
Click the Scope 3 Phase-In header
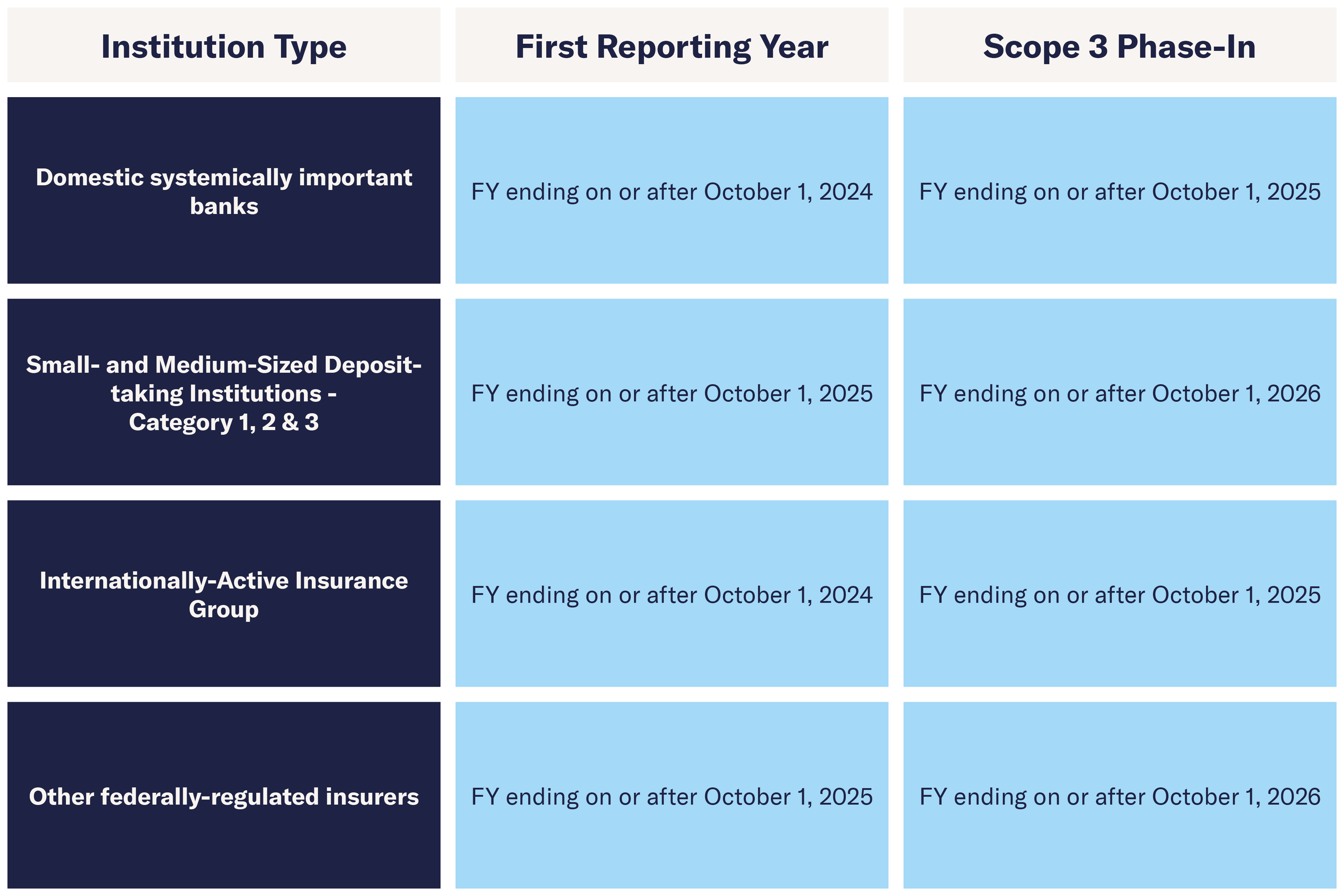[x=1120, y=44]
